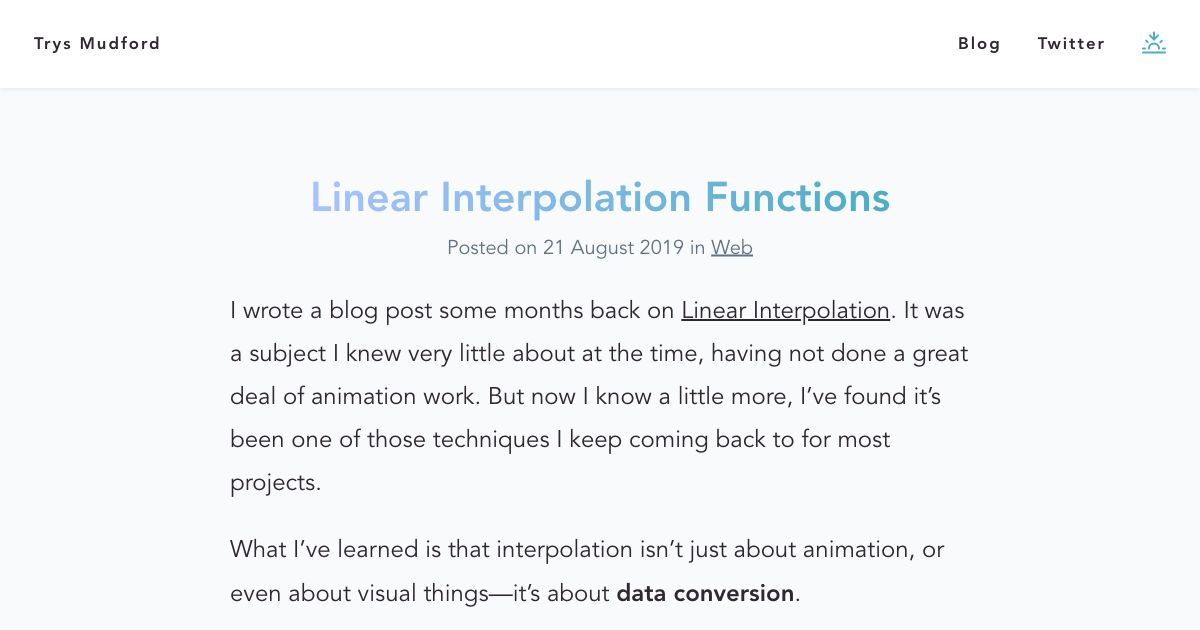Select the decorative sunrise icon beside Twitter
The height and width of the screenshot is (630, 1200).
(1154, 43)
